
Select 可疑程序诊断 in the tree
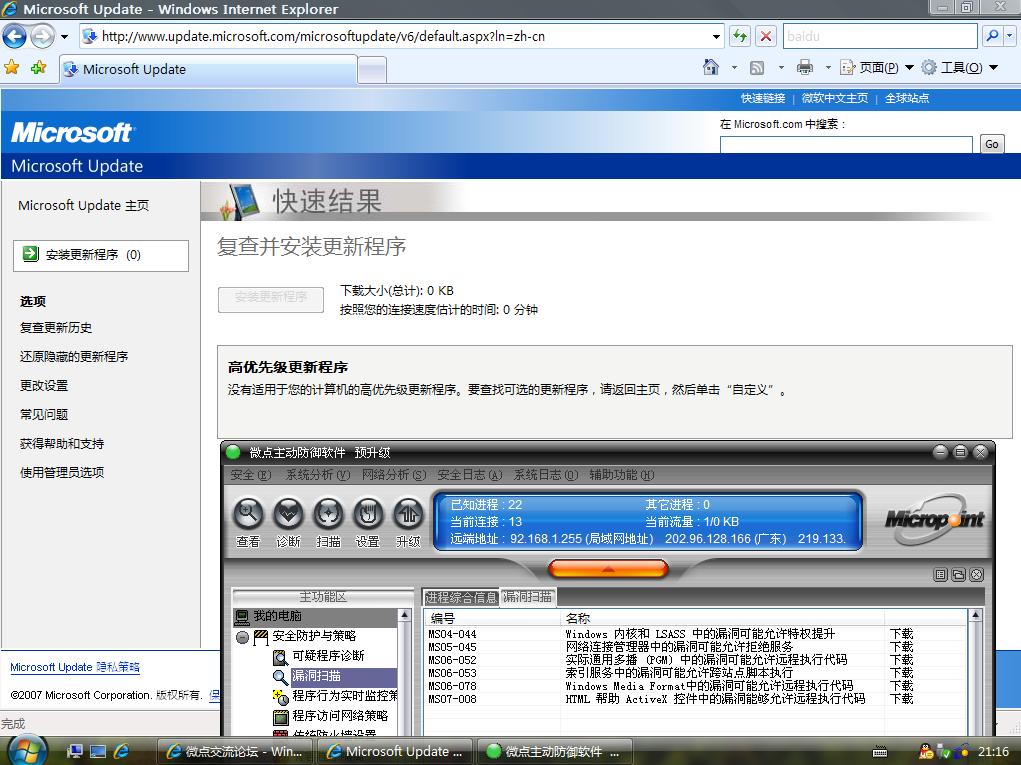coord(328,656)
